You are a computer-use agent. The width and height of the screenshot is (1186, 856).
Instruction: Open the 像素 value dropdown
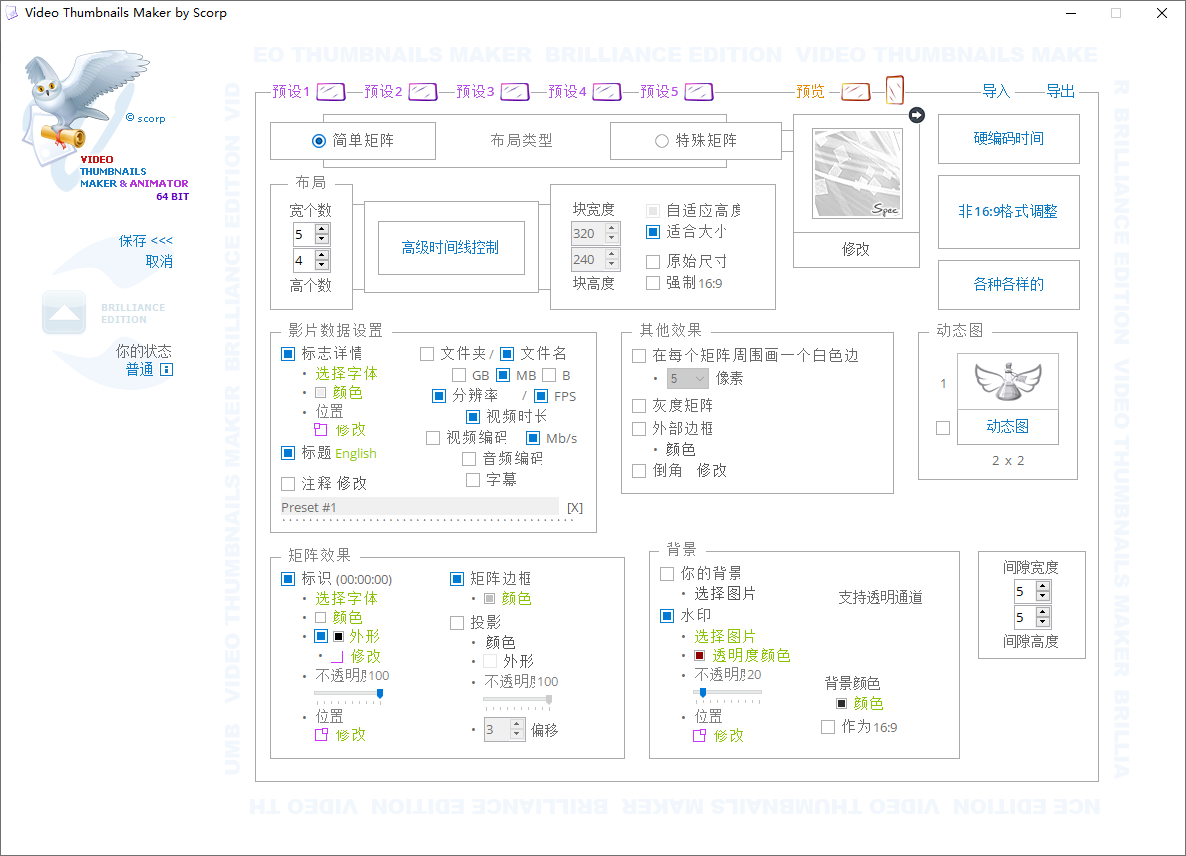pyautogui.click(x=685, y=378)
